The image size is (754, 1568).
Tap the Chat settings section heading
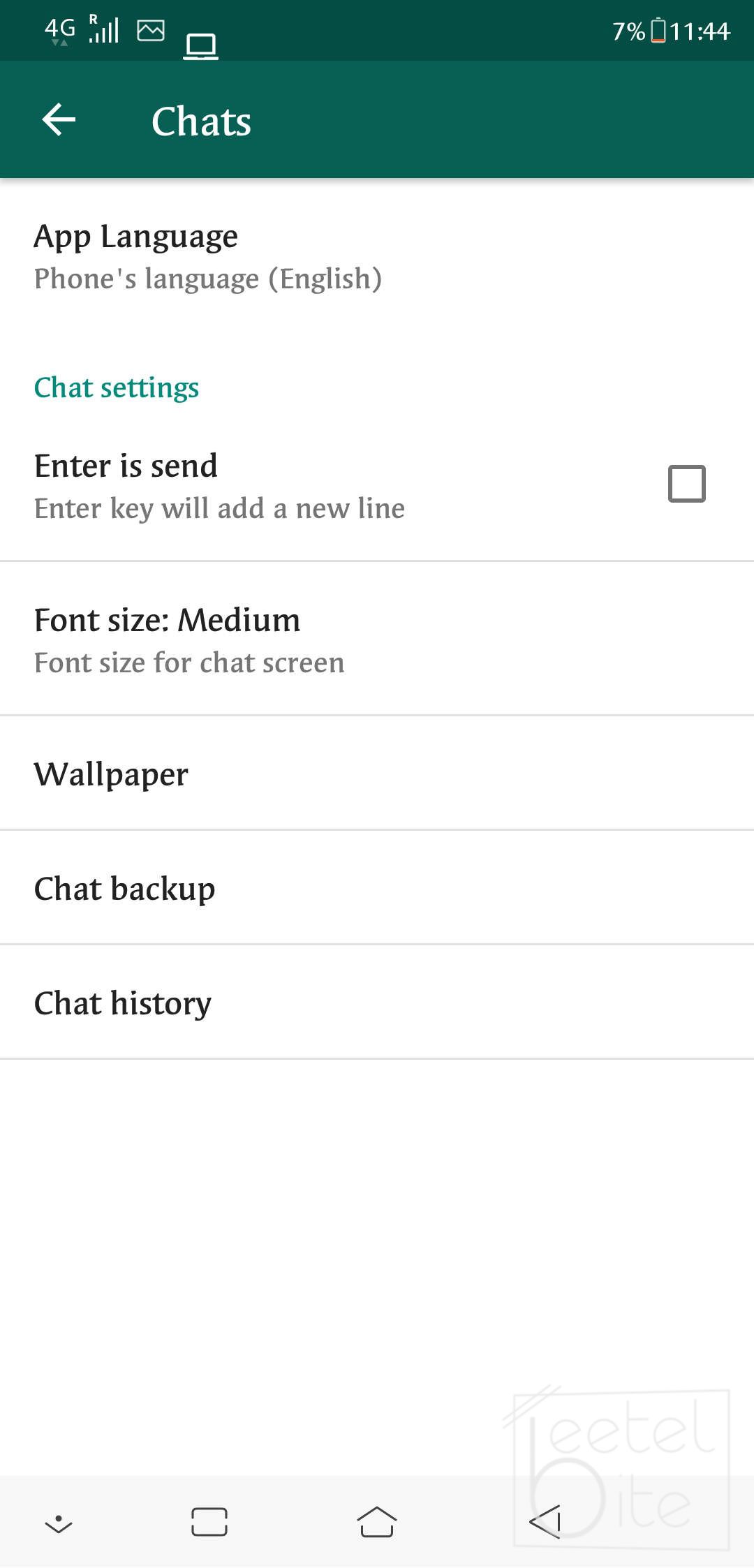117,387
